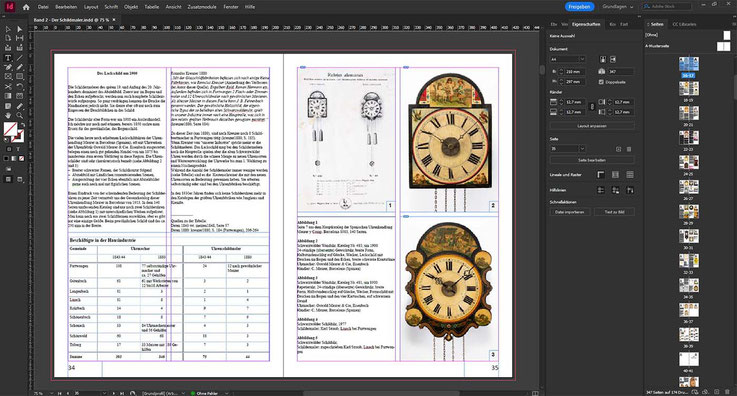
Task: Select the Line tool
Action: (x=19, y=58)
